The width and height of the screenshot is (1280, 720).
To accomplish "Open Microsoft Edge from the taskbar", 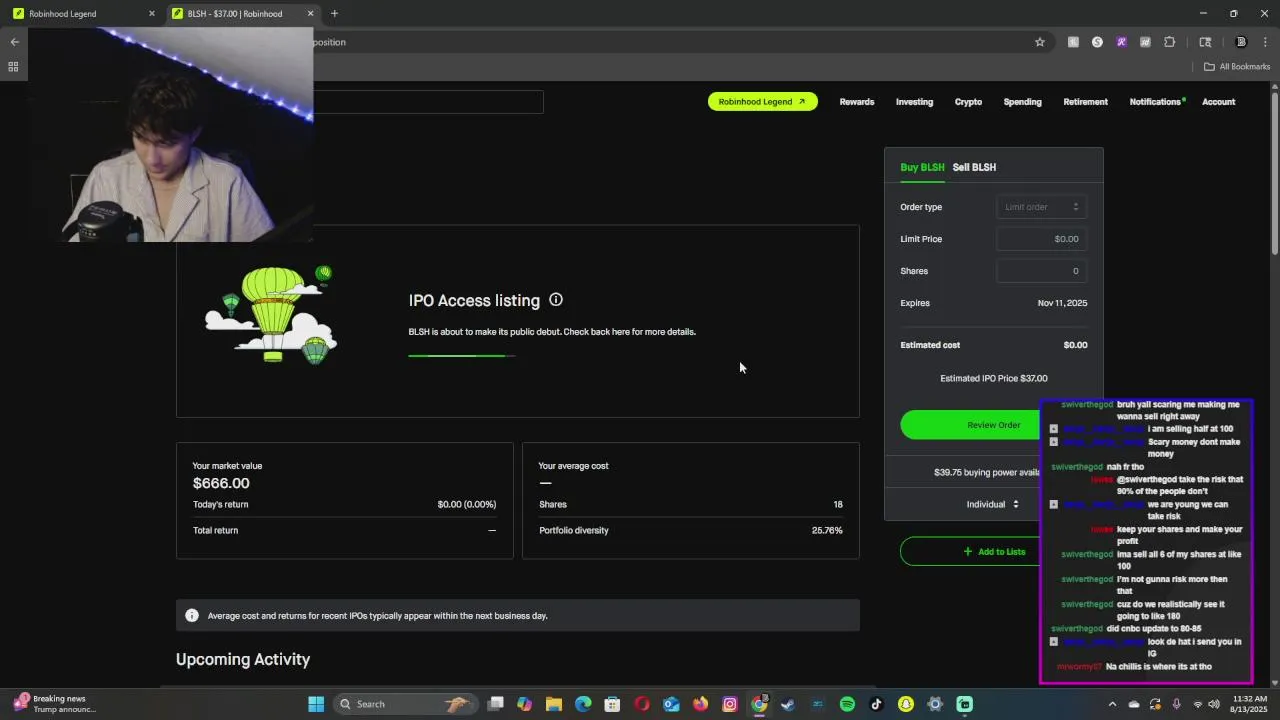I will point(583,704).
